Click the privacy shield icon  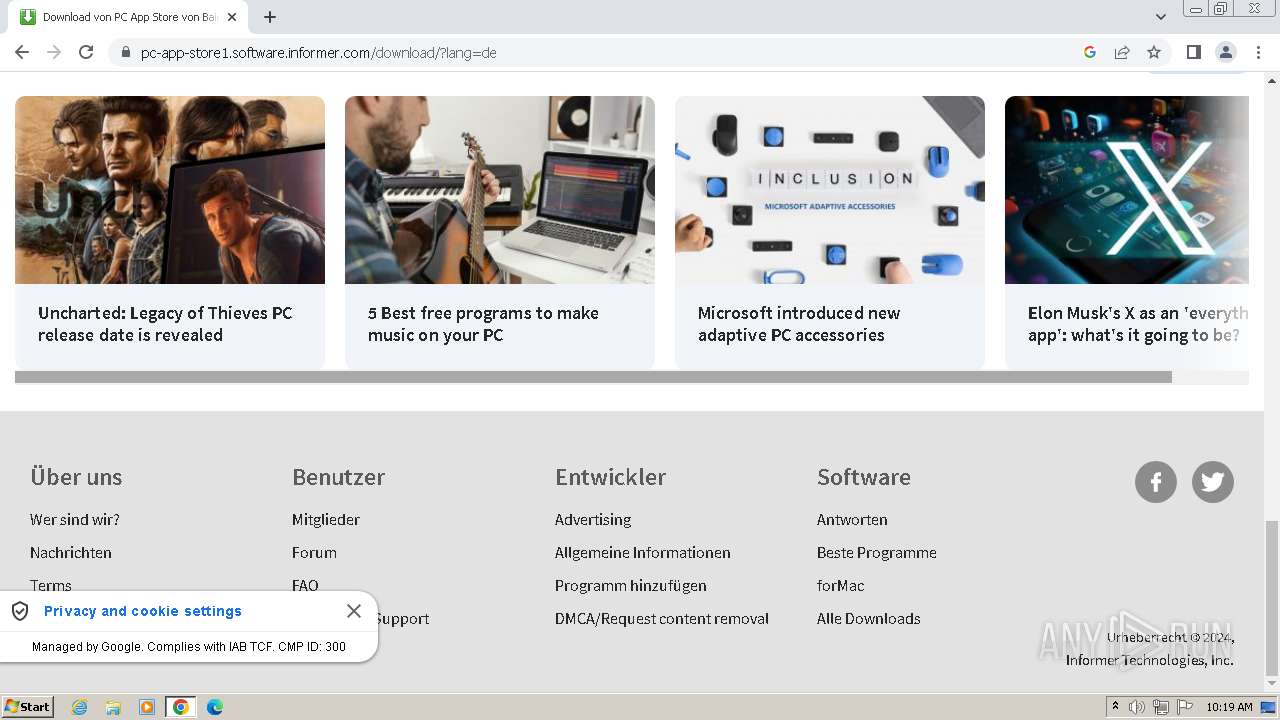(x=20, y=611)
